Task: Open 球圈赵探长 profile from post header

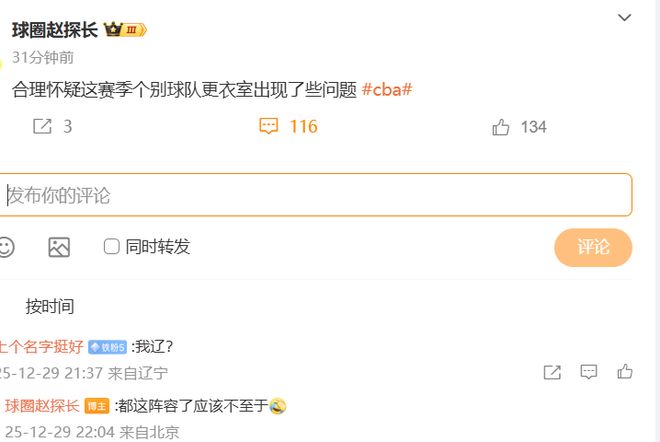Action: [x=55, y=30]
